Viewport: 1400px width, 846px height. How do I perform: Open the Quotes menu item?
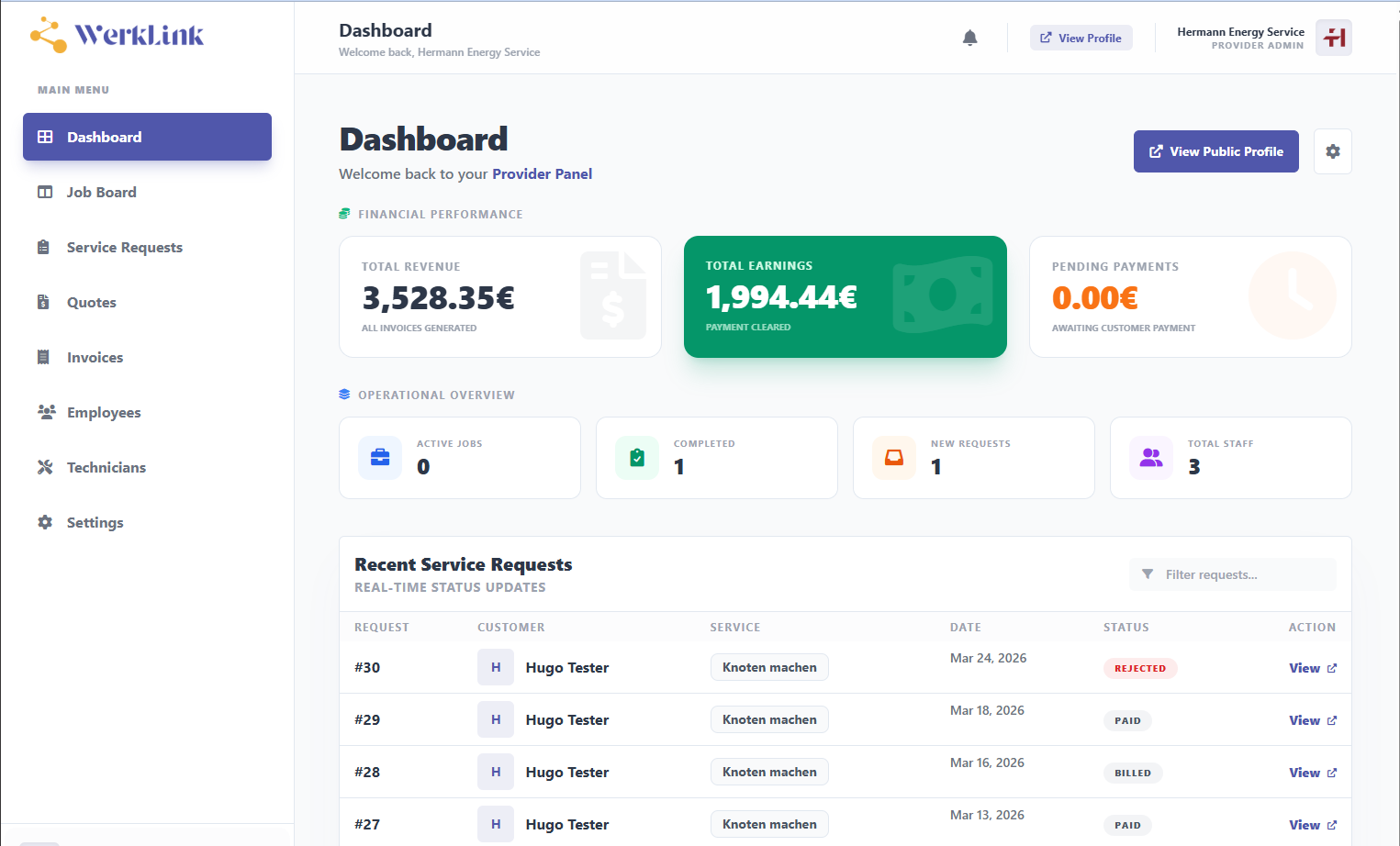91,302
